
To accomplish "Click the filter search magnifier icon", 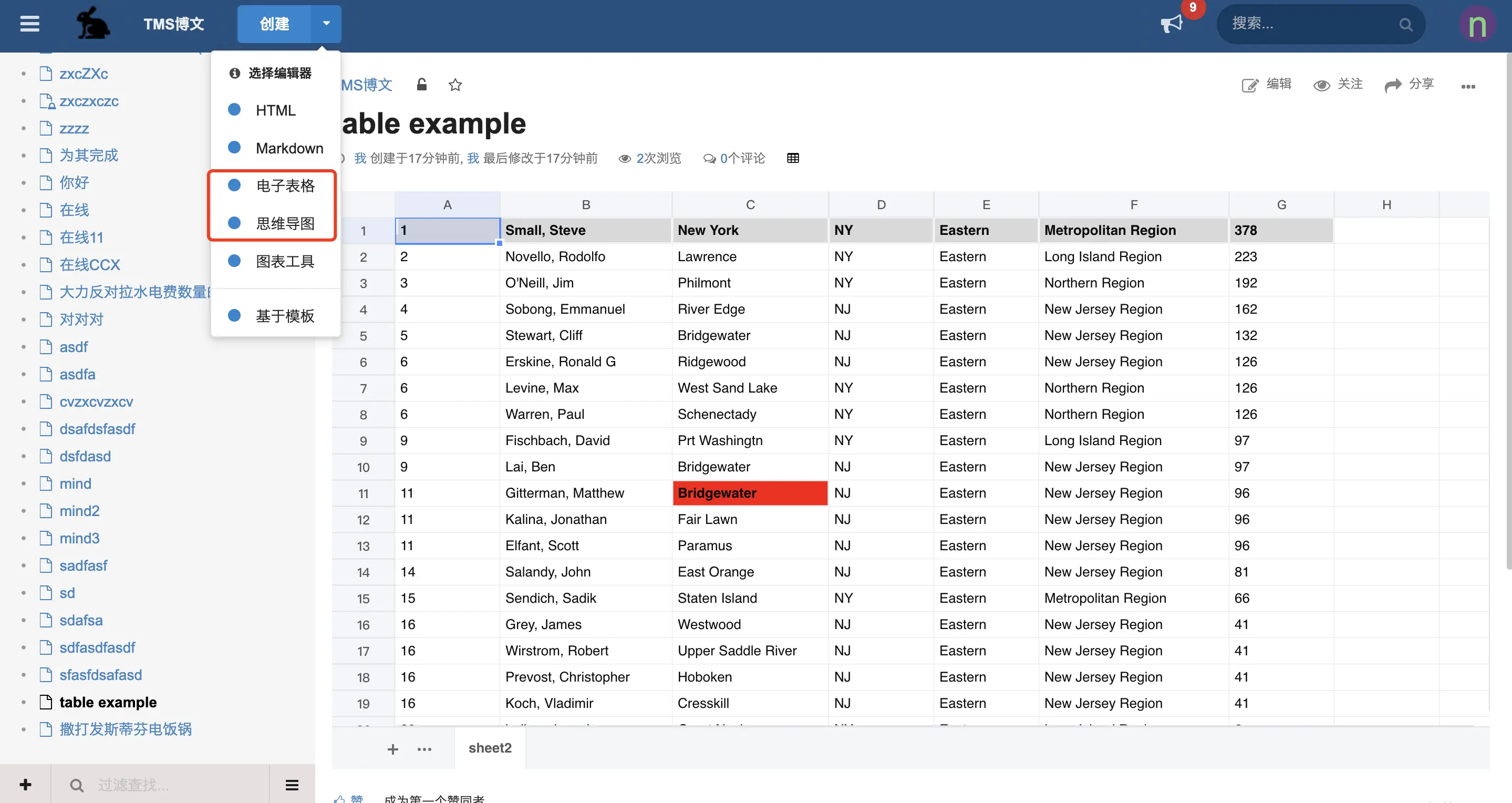I will pos(76,785).
